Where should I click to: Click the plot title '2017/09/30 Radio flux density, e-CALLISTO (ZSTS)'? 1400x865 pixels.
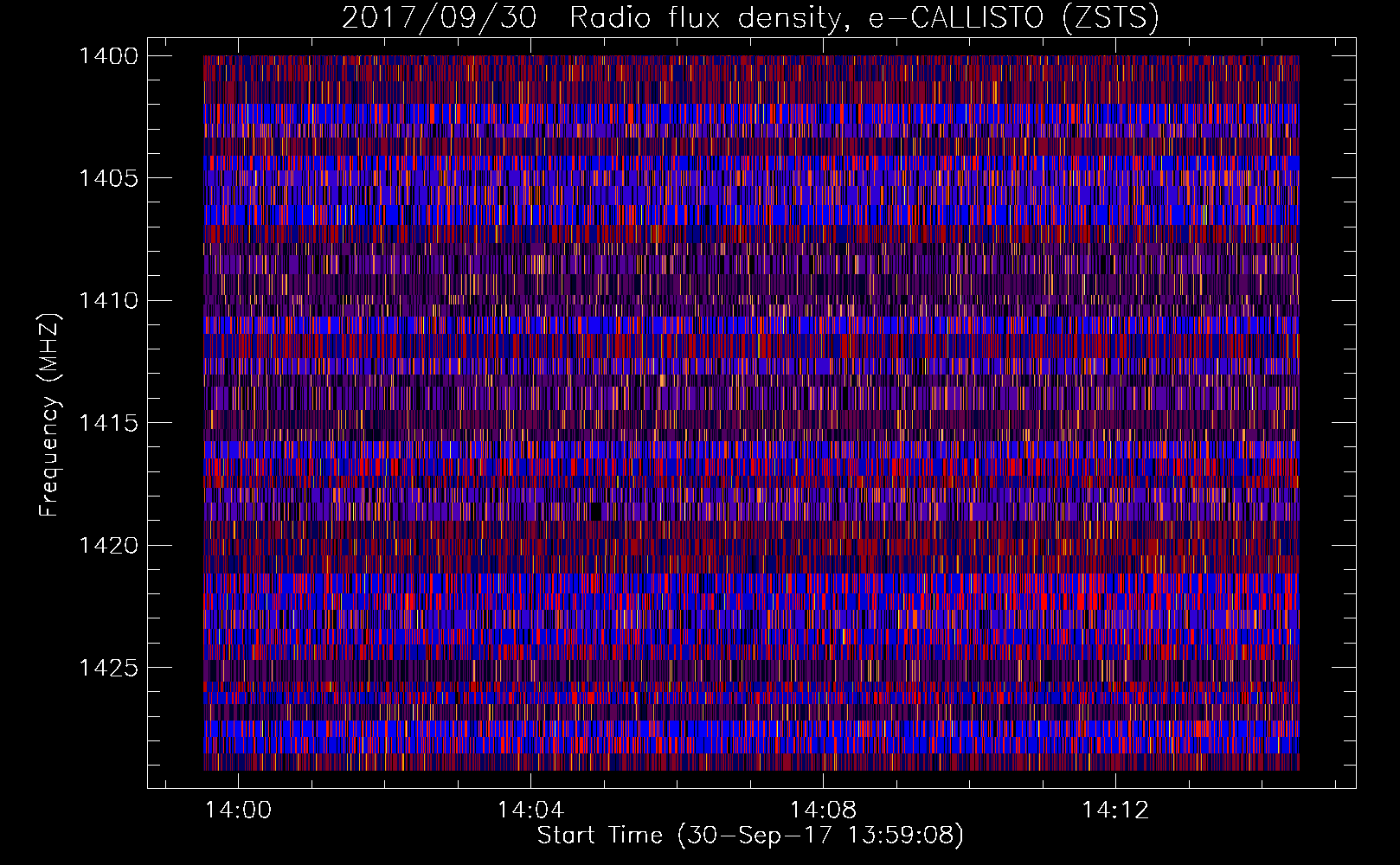pyautogui.click(x=750, y=18)
